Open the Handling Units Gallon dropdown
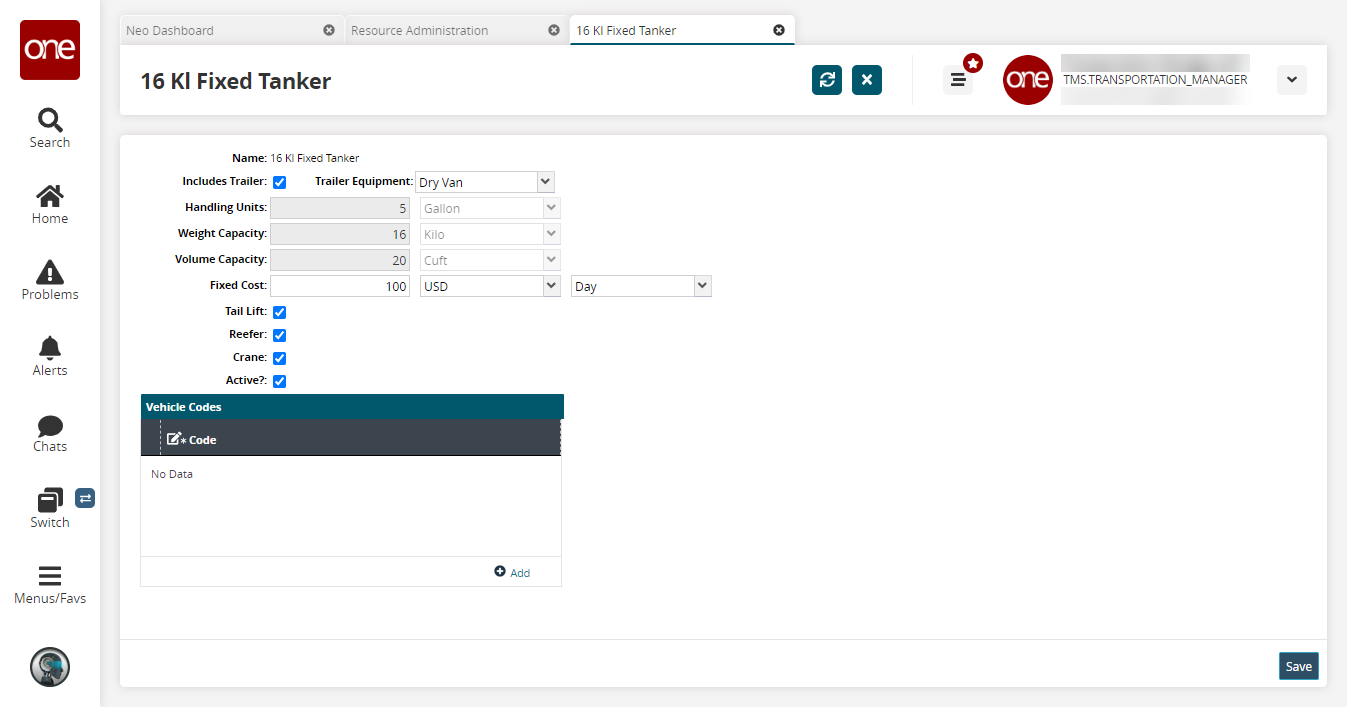 [491, 208]
